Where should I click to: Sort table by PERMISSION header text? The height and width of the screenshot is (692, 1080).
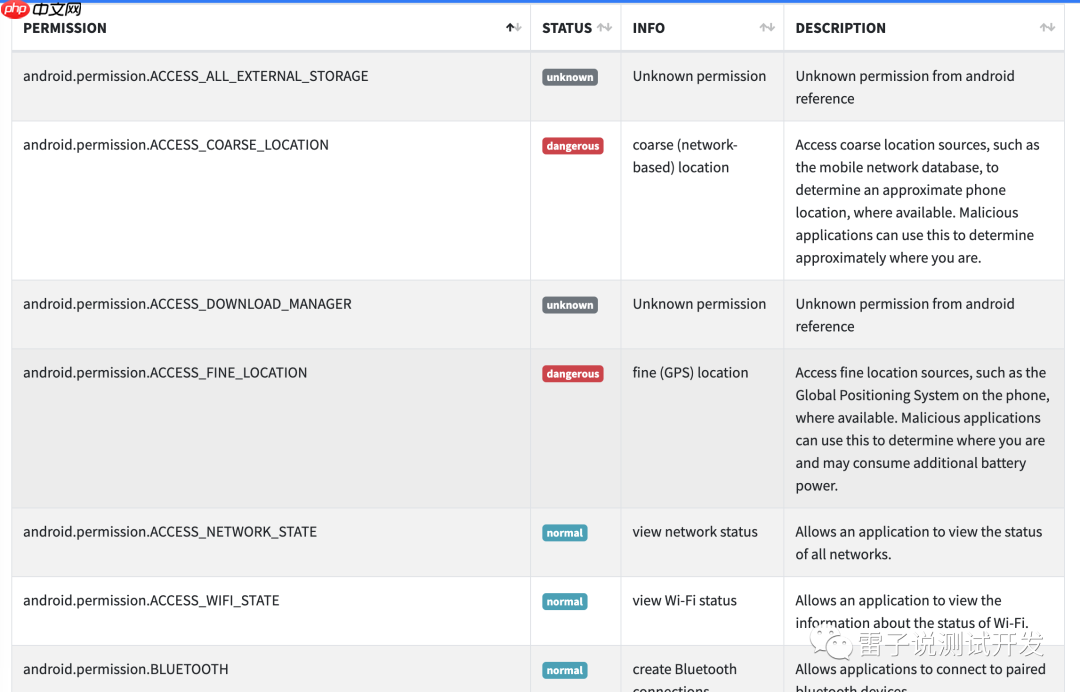coord(65,28)
